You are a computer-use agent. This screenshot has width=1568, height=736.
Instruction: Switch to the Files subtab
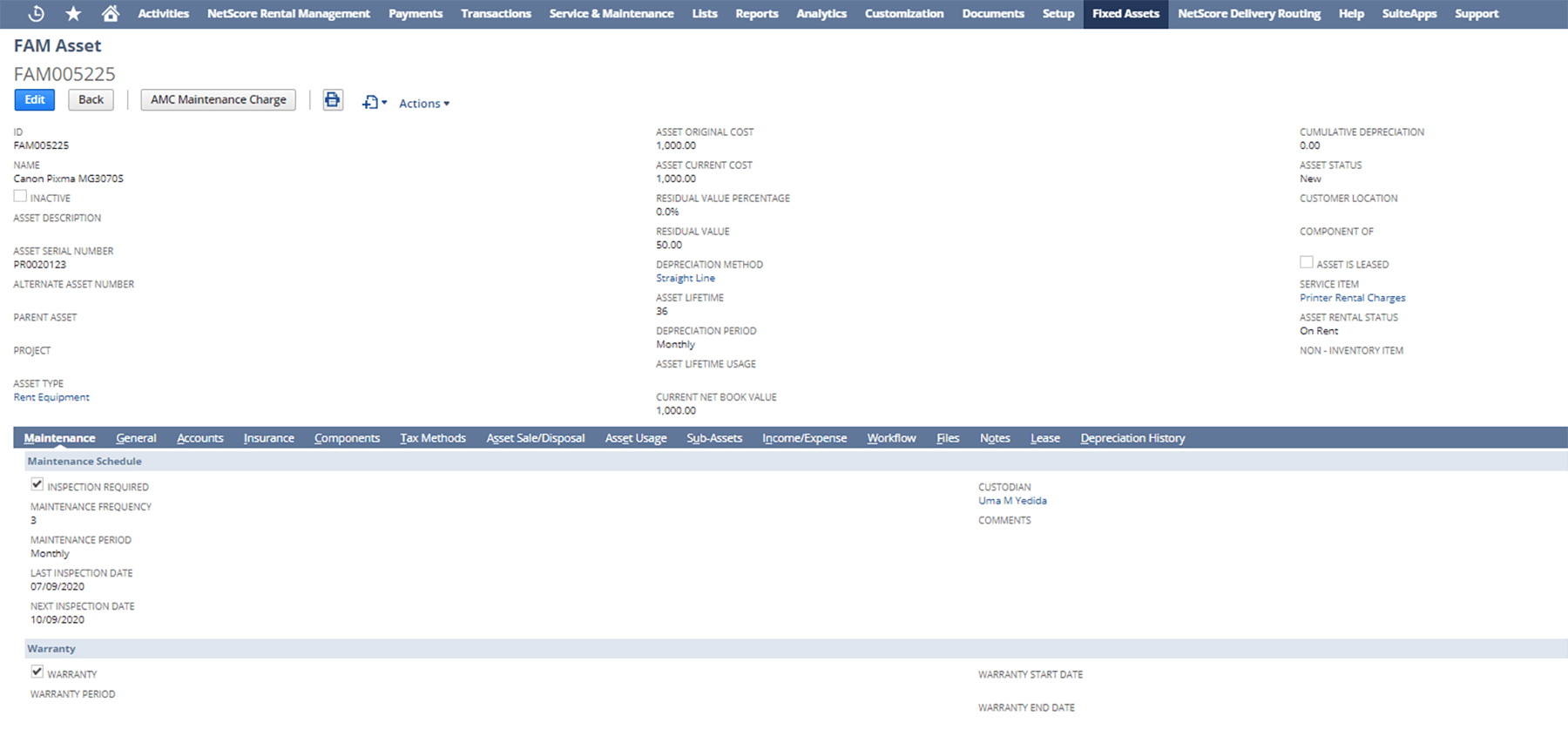click(x=948, y=438)
